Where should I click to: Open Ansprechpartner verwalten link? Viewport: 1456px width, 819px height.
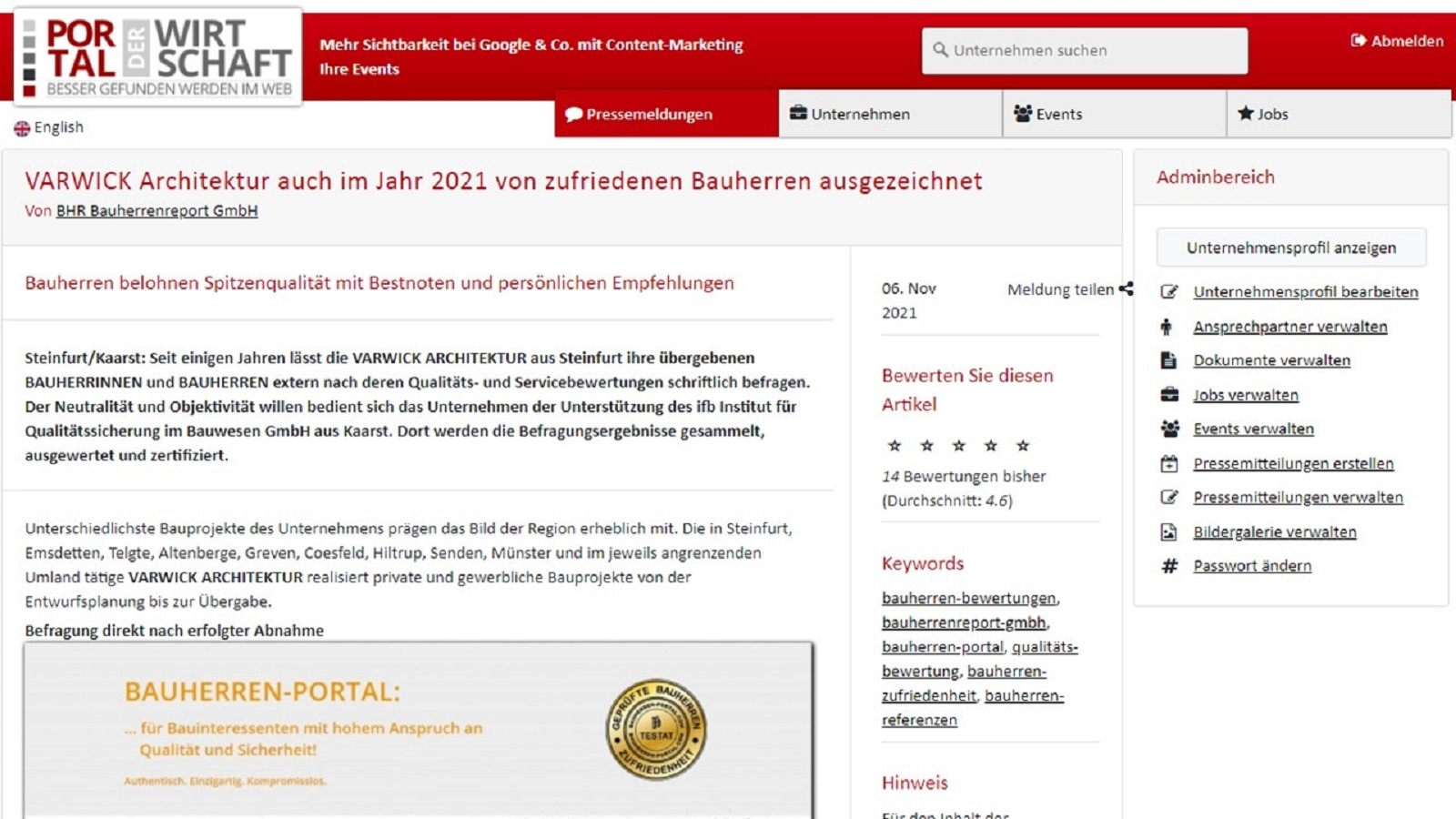coord(1290,327)
